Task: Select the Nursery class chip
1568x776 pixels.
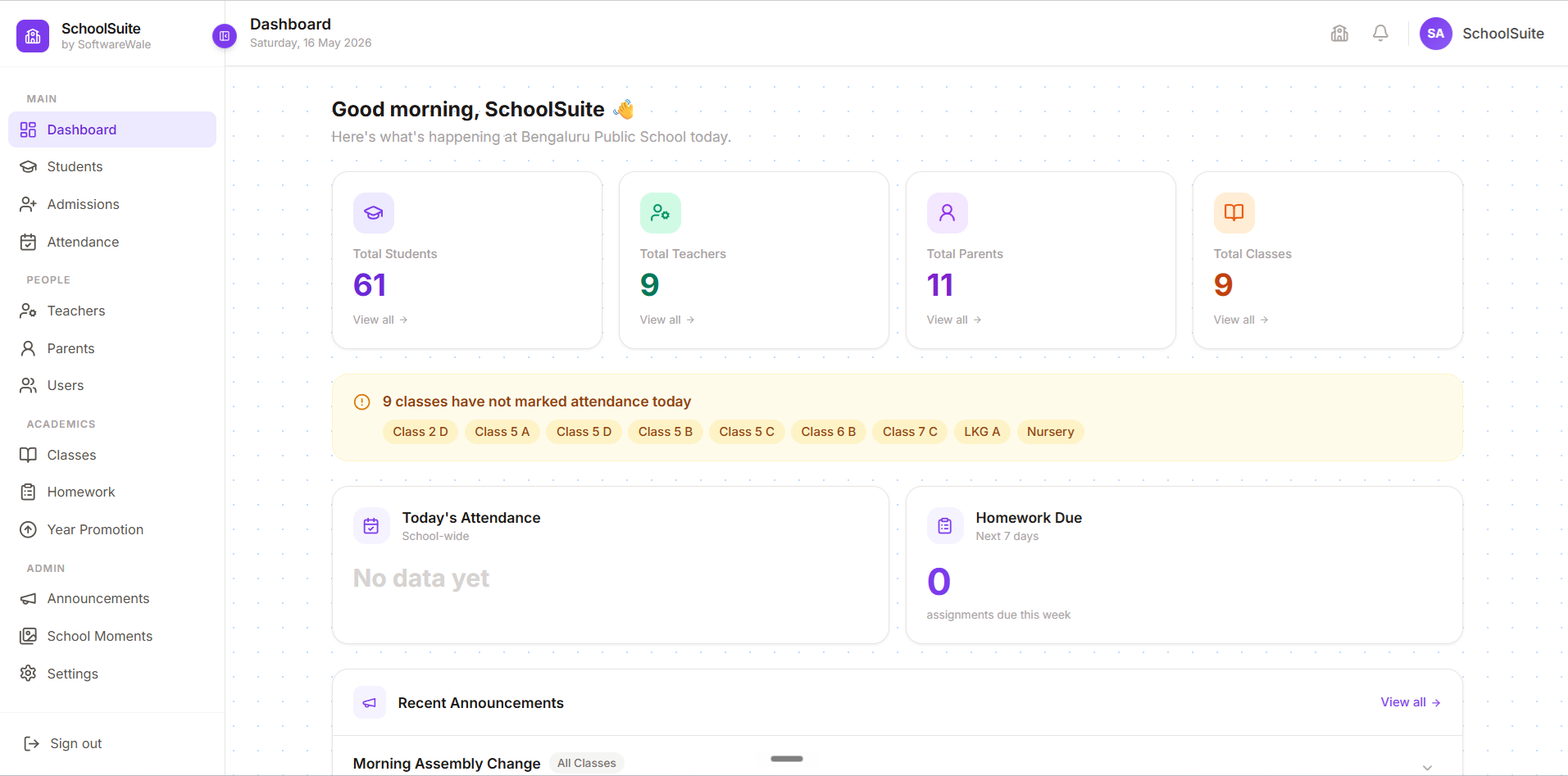Action: (x=1050, y=432)
